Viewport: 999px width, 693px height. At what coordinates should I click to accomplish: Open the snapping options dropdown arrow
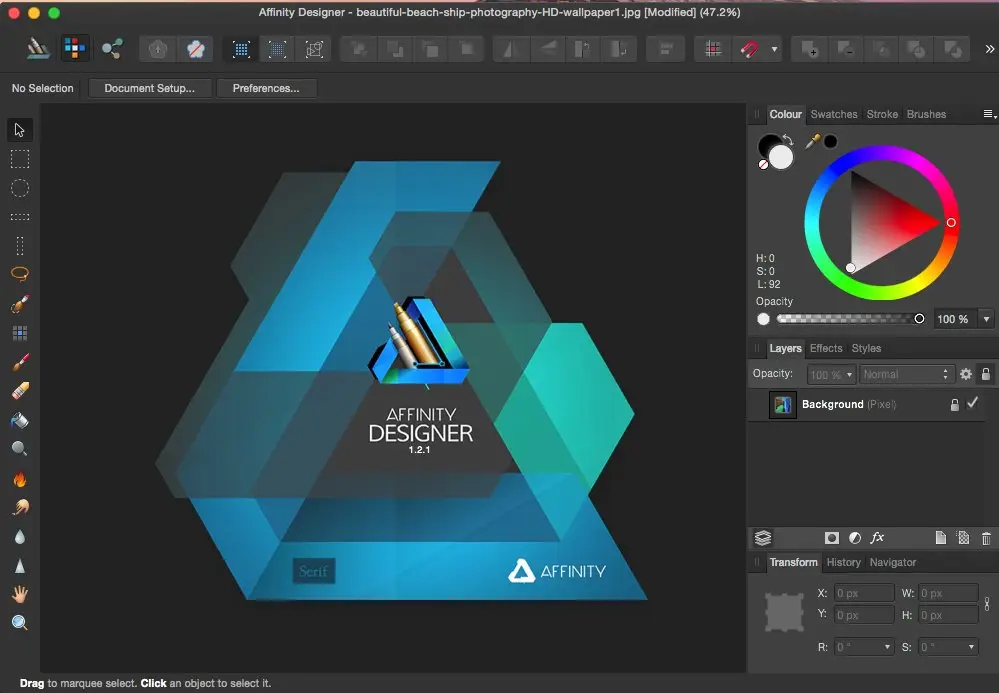coord(774,49)
